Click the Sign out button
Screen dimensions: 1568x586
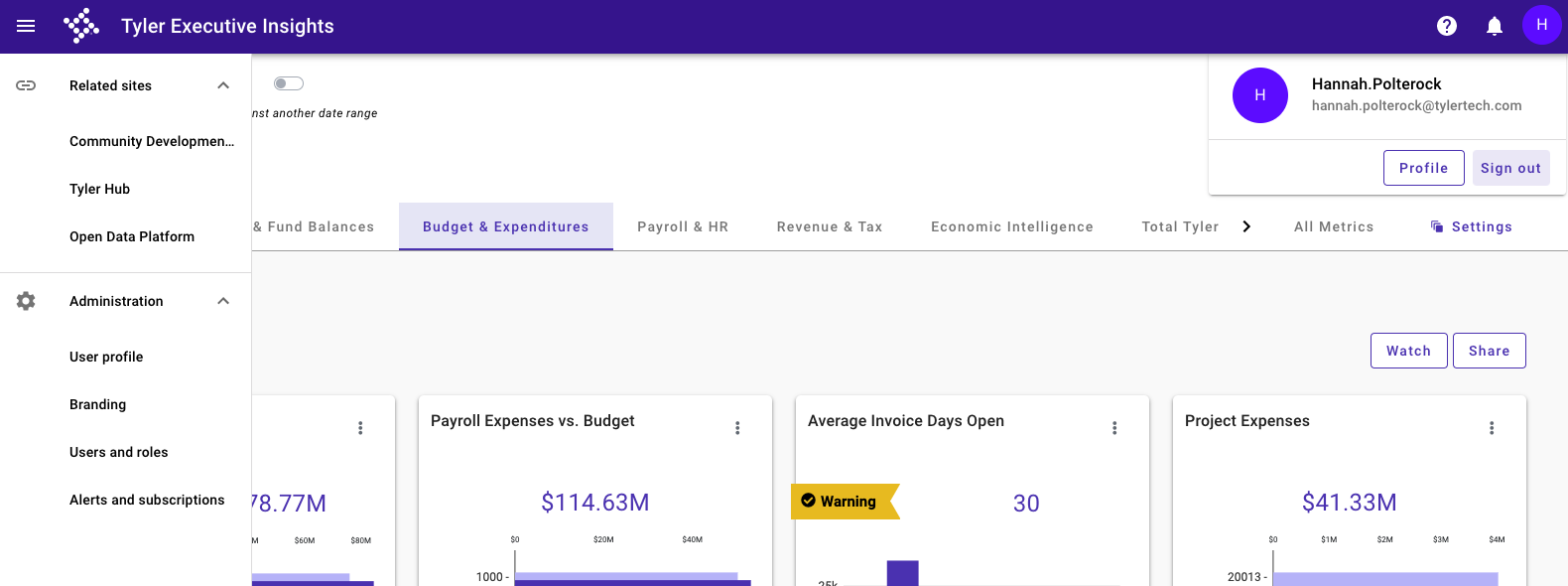tap(1510, 168)
